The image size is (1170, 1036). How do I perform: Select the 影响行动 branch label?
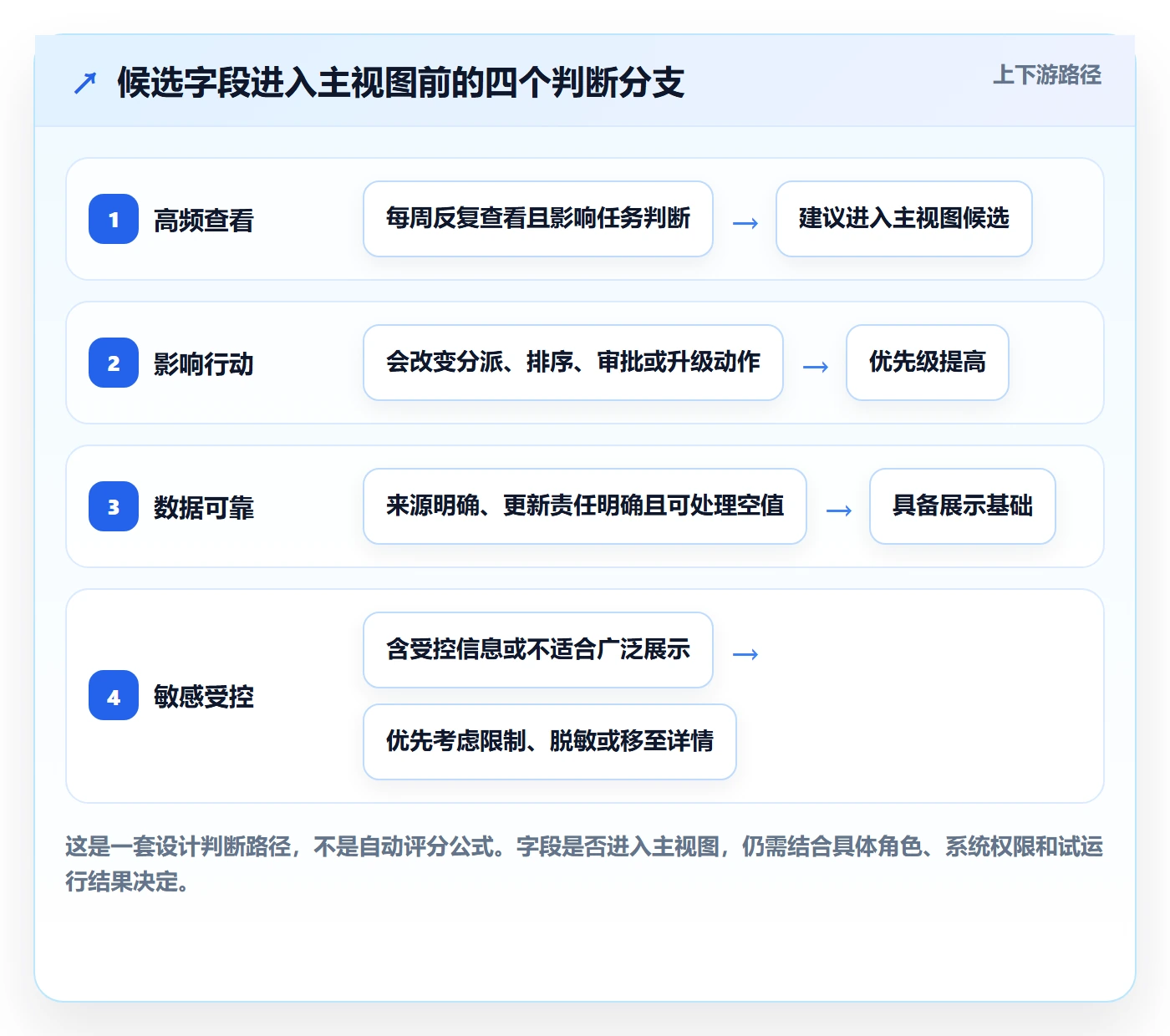pyautogui.click(x=204, y=363)
